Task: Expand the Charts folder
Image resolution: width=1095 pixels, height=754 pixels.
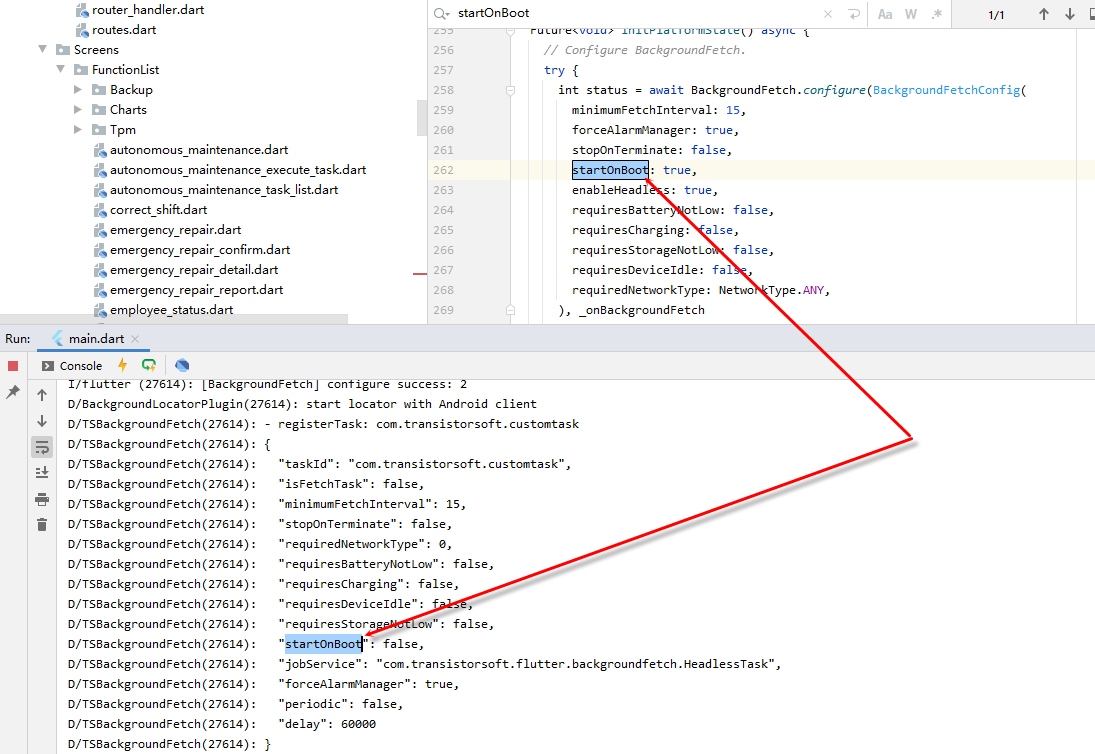Action: (78, 110)
